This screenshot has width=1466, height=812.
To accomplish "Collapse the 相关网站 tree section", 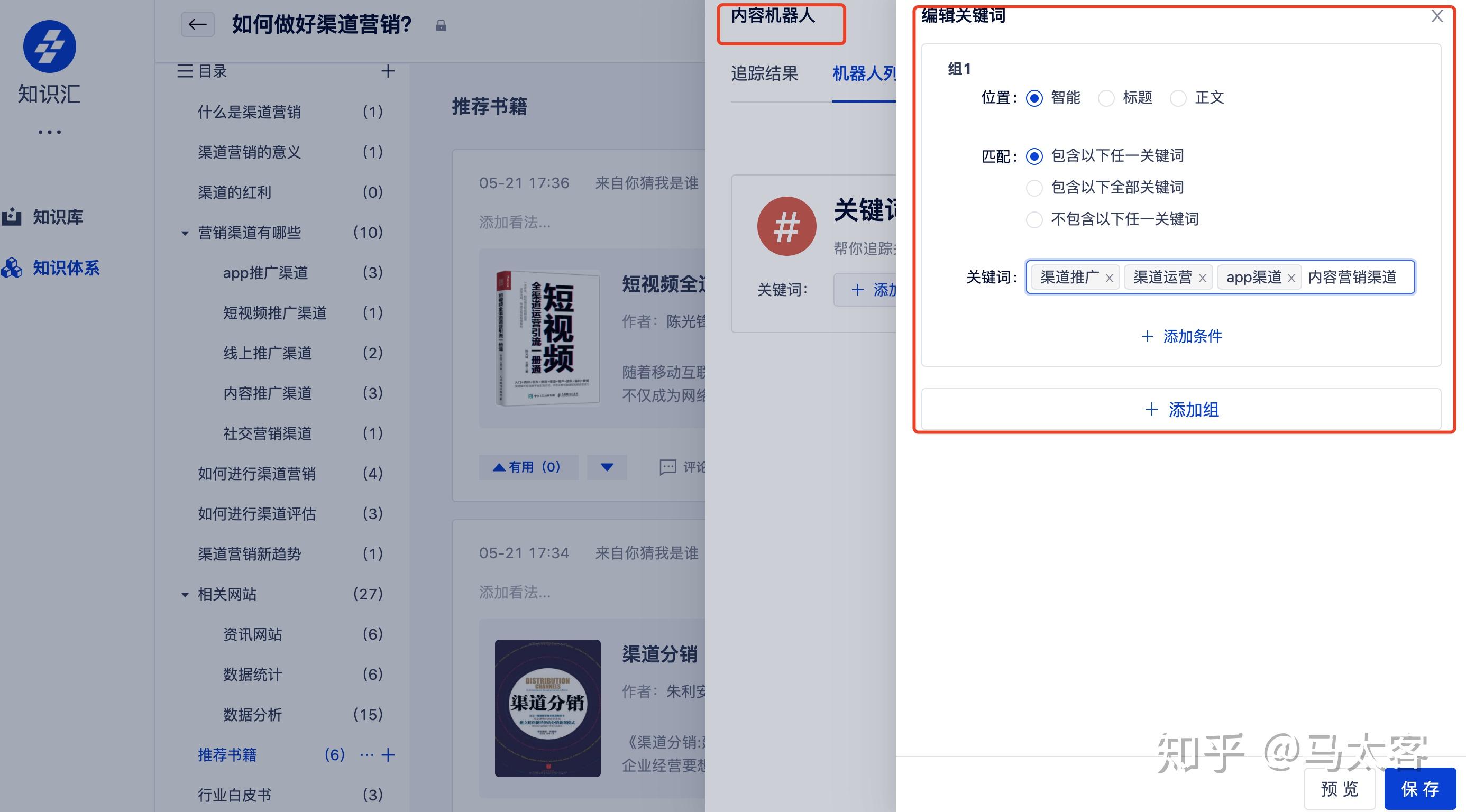I will (185, 595).
